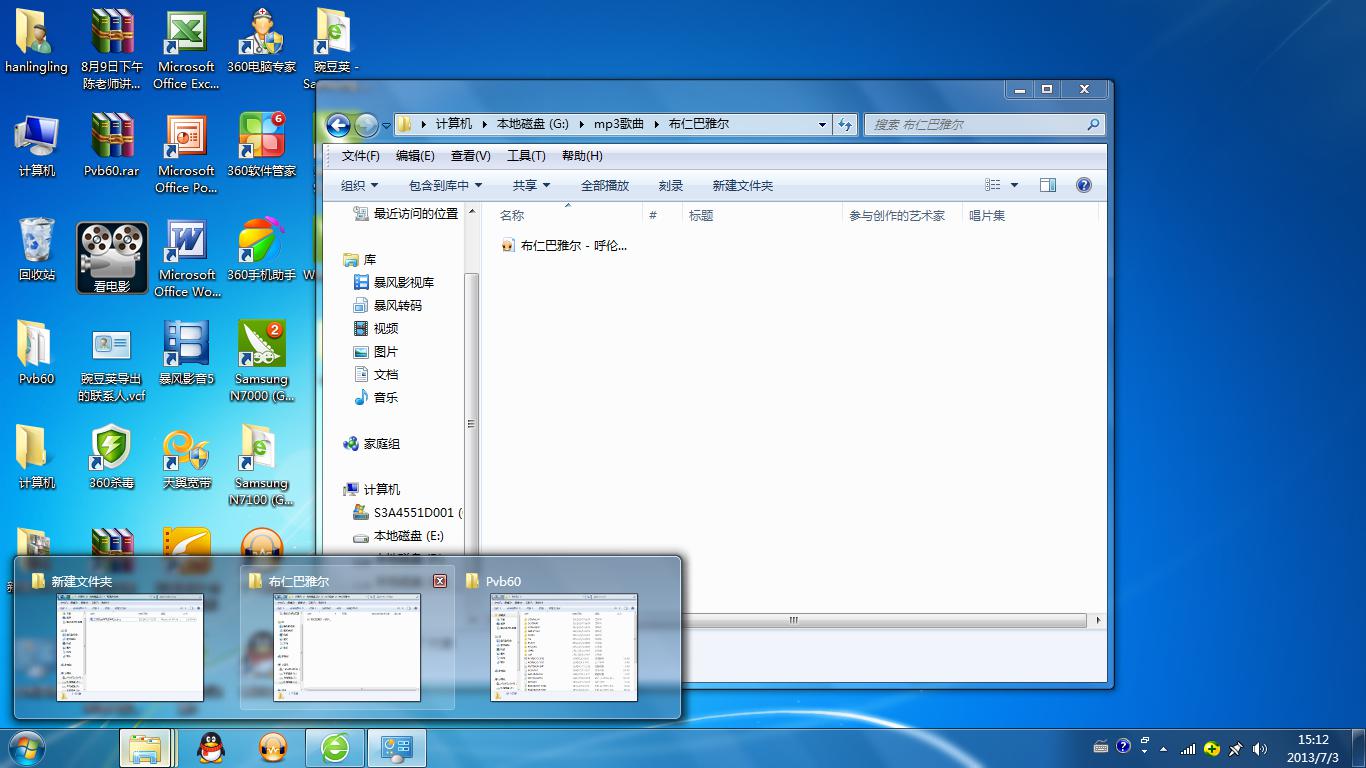
Task: Click the 全部播放 button
Action: (x=604, y=185)
